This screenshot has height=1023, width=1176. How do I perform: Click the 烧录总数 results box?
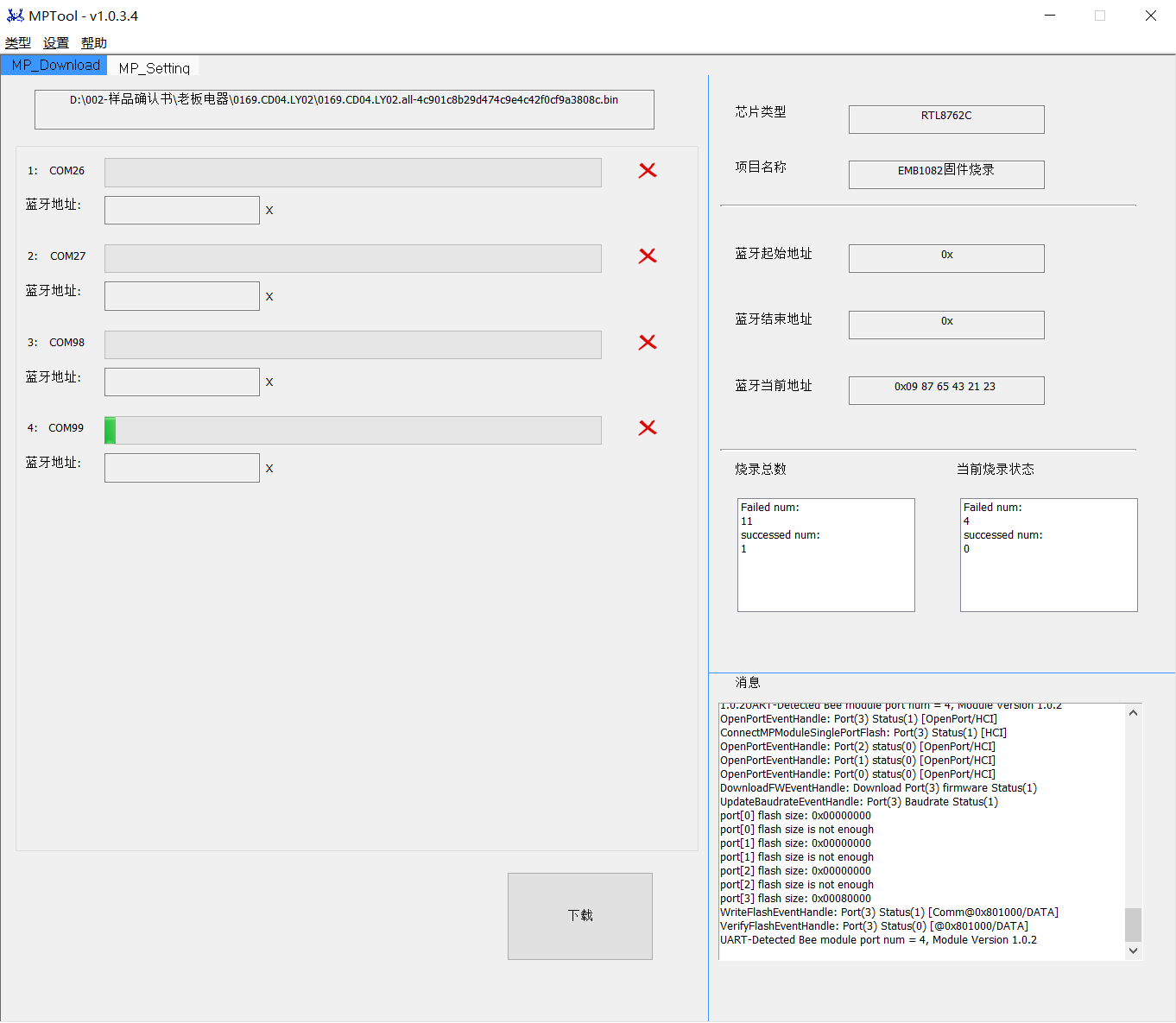coord(826,555)
